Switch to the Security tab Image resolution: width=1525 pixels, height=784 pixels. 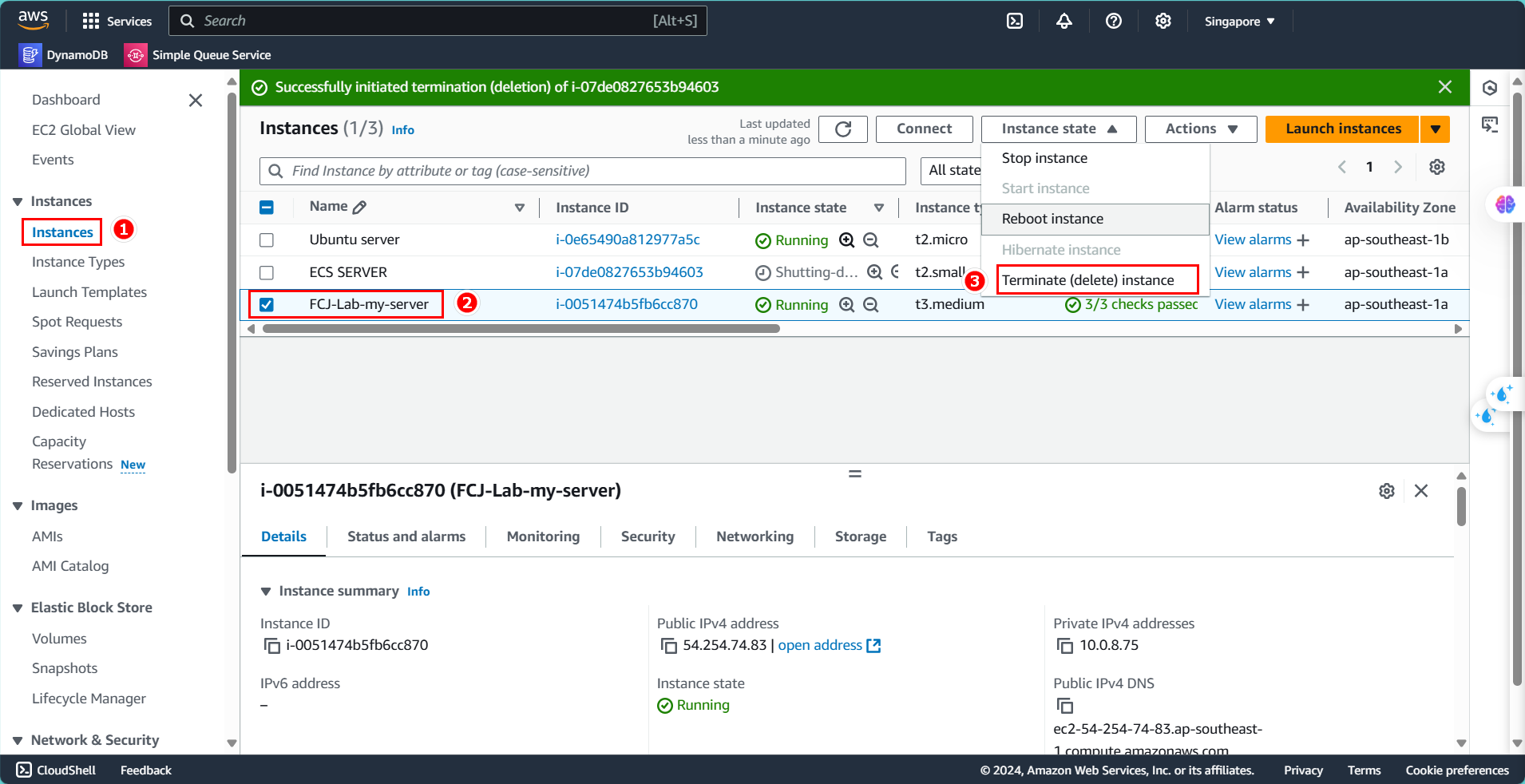648,537
